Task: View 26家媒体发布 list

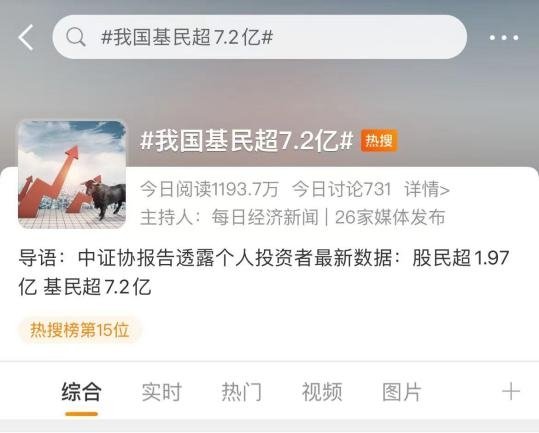Action: click(x=390, y=217)
